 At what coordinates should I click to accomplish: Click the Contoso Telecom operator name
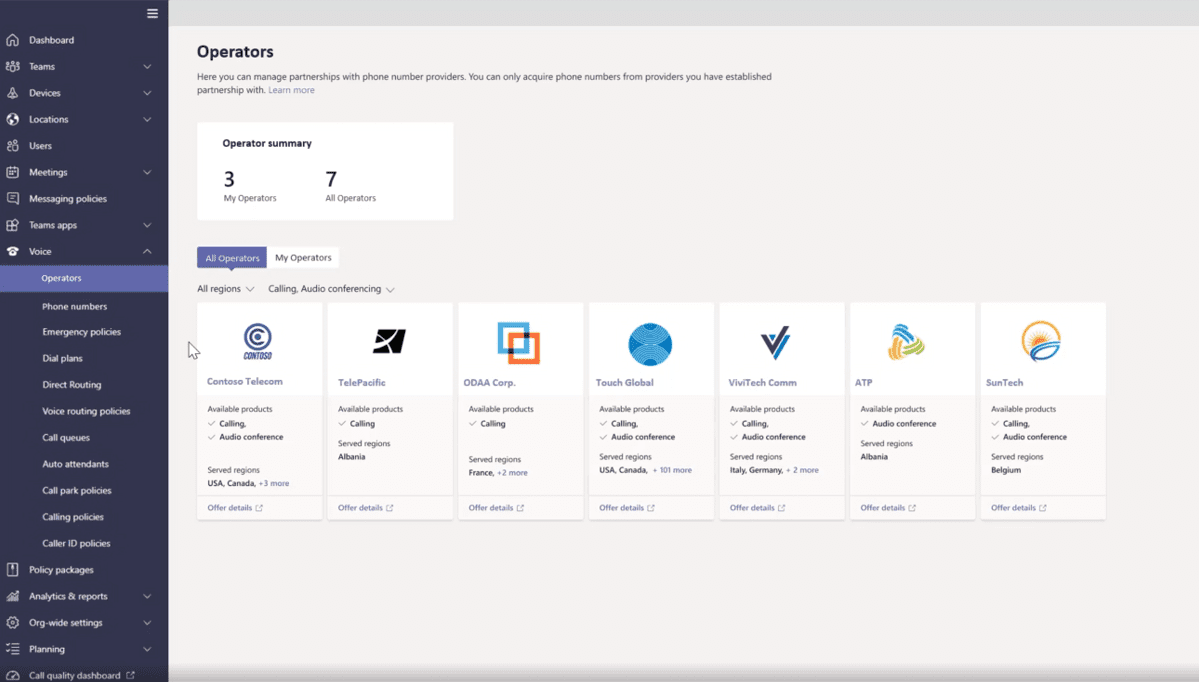(245, 382)
